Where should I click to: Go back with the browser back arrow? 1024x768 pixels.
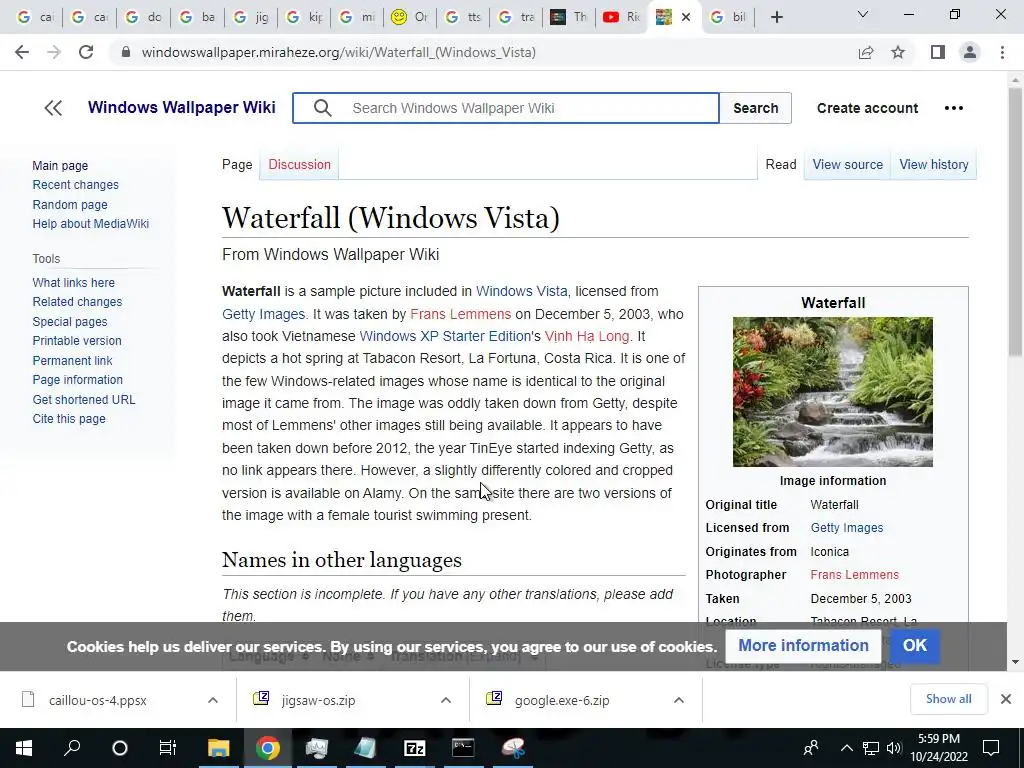tap(22, 52)
